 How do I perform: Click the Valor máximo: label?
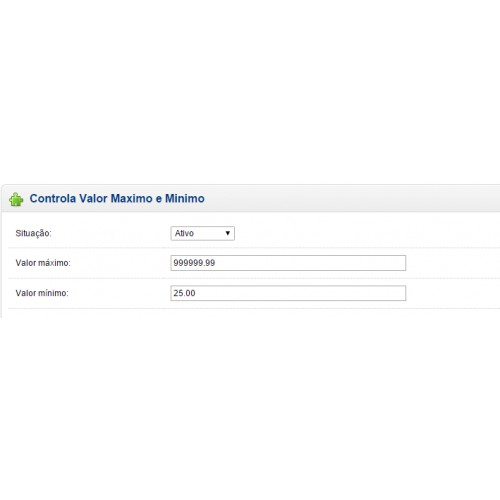click(x=43, y=263)
